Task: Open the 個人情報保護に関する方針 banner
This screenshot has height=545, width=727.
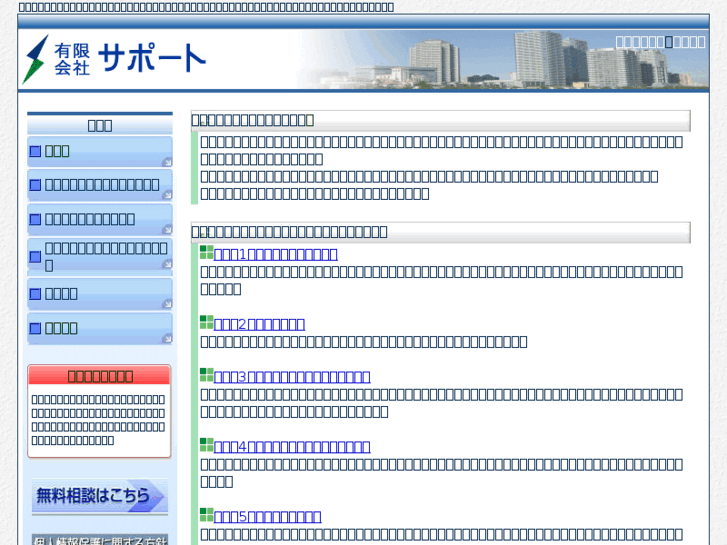Action: (x=100, y=539)
